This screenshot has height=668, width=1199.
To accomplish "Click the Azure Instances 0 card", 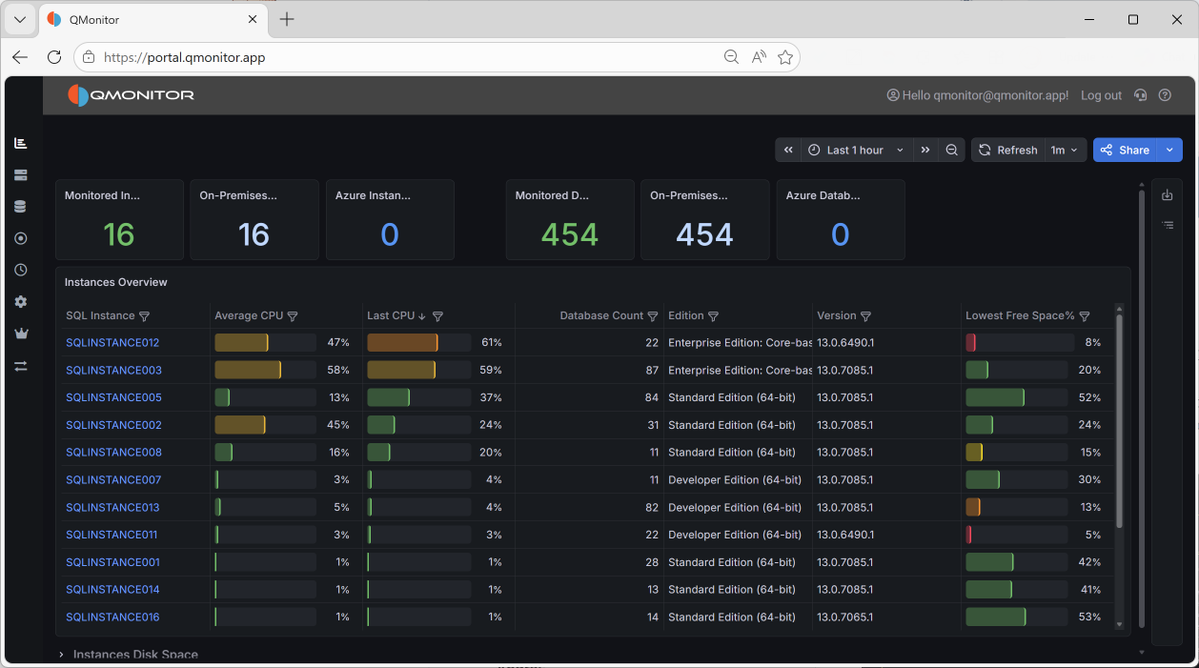I will tap(390, 220).
